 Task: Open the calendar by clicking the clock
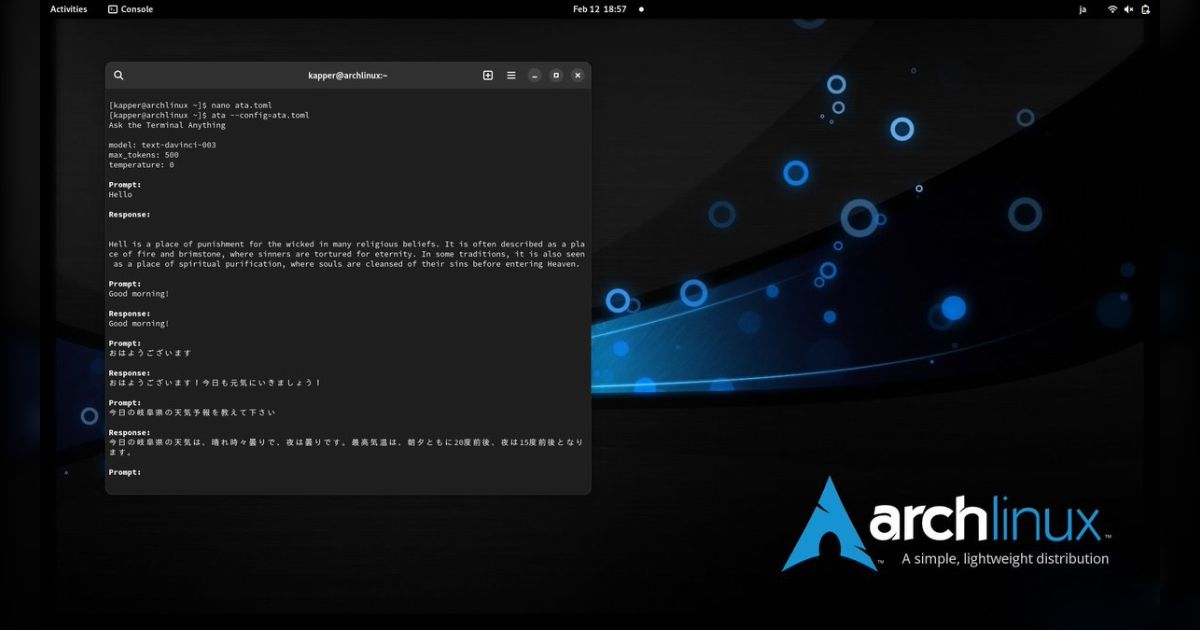point(598,9)
